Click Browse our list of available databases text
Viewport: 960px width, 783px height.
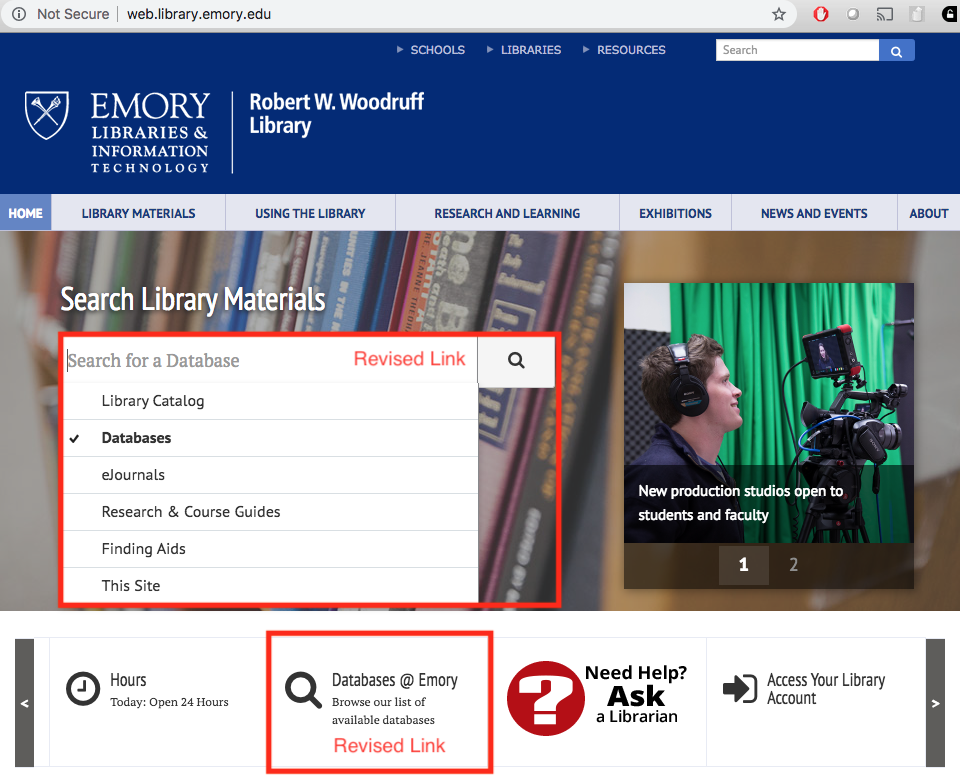(x=383, y=711)
